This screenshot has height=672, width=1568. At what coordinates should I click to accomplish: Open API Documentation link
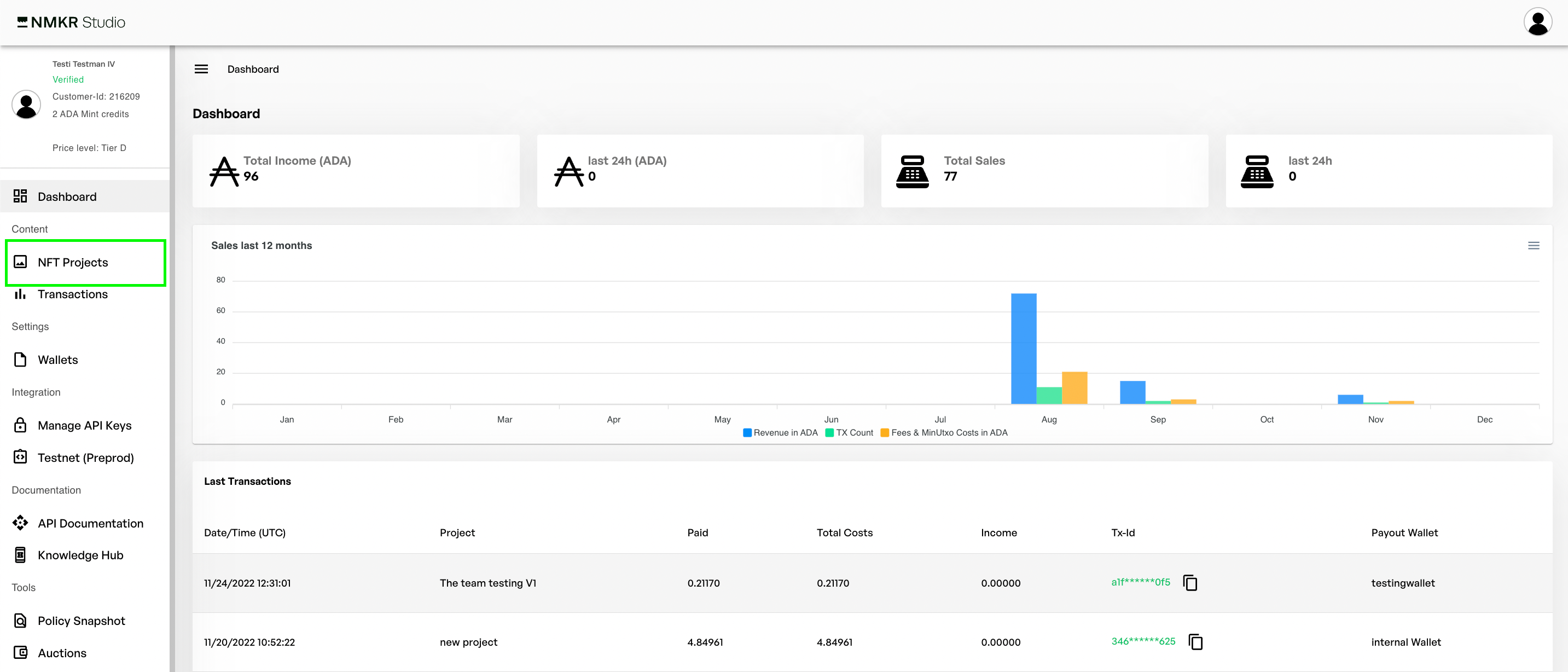90,524
